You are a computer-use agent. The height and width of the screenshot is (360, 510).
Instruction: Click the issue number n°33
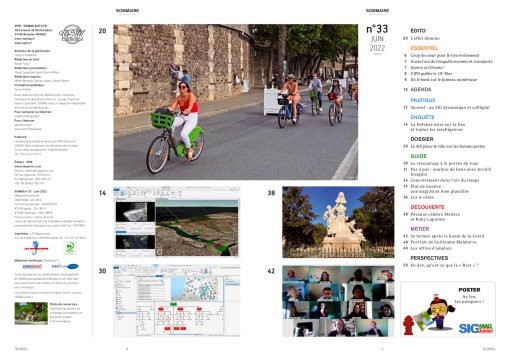pos(377,29)
